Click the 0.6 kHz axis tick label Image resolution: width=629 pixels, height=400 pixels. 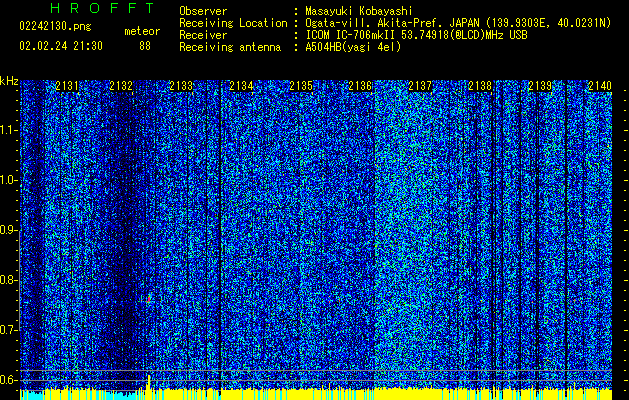coord(9,380)
